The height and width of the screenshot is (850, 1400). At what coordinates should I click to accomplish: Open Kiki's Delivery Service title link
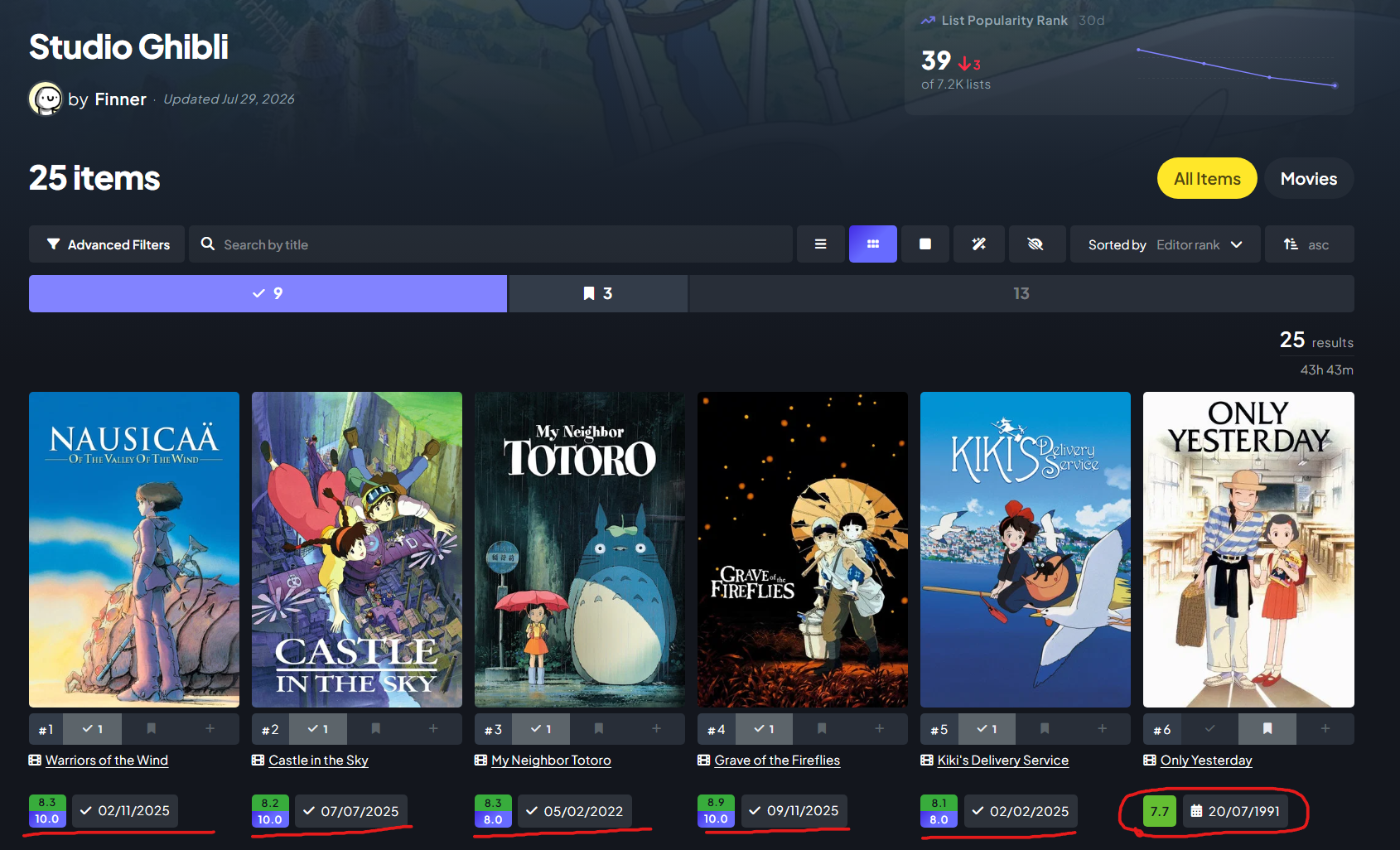click(1002, 760)
